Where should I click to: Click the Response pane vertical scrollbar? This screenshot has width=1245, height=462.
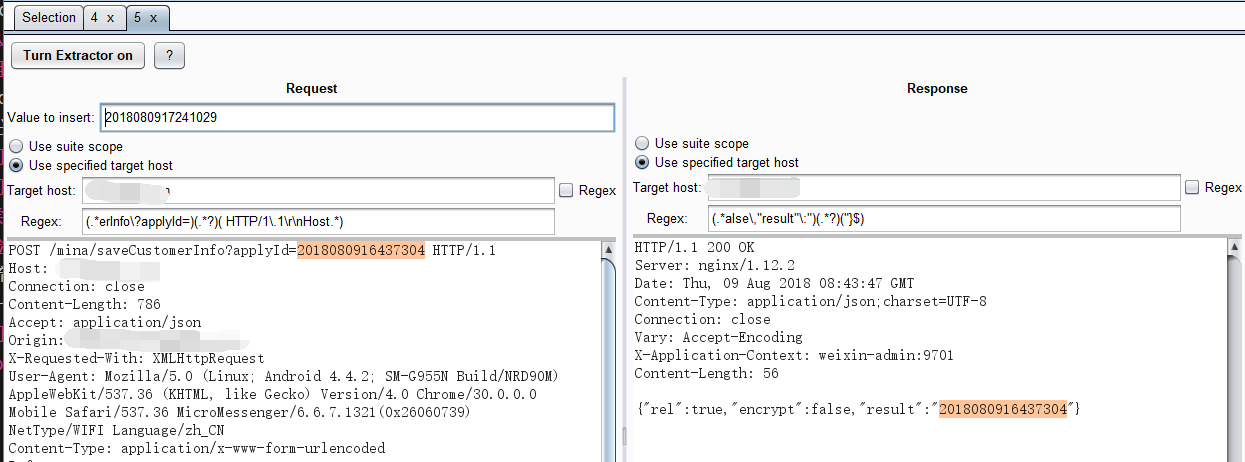1236,350
